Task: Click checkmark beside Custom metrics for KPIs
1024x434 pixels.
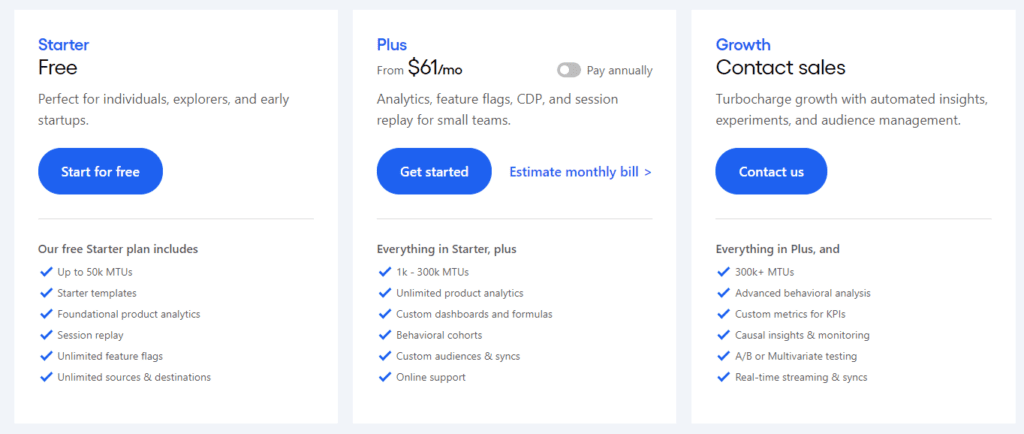Action: (724, 314)
